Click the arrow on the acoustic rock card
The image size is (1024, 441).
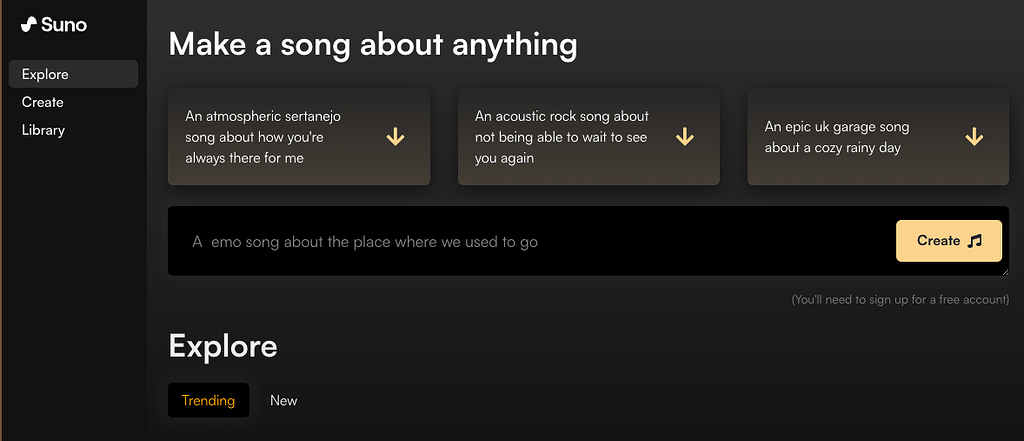685,137
